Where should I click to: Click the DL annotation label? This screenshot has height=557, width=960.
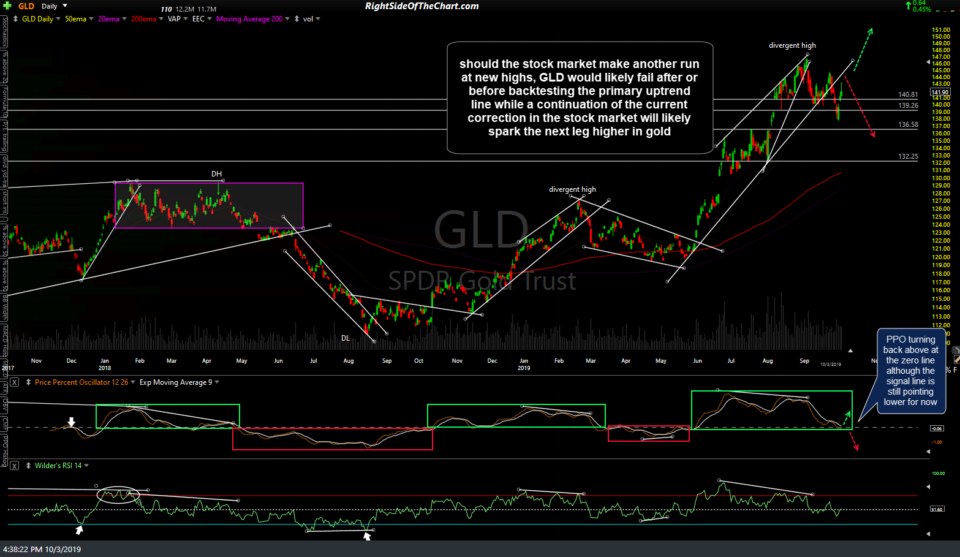click(345, 338)
